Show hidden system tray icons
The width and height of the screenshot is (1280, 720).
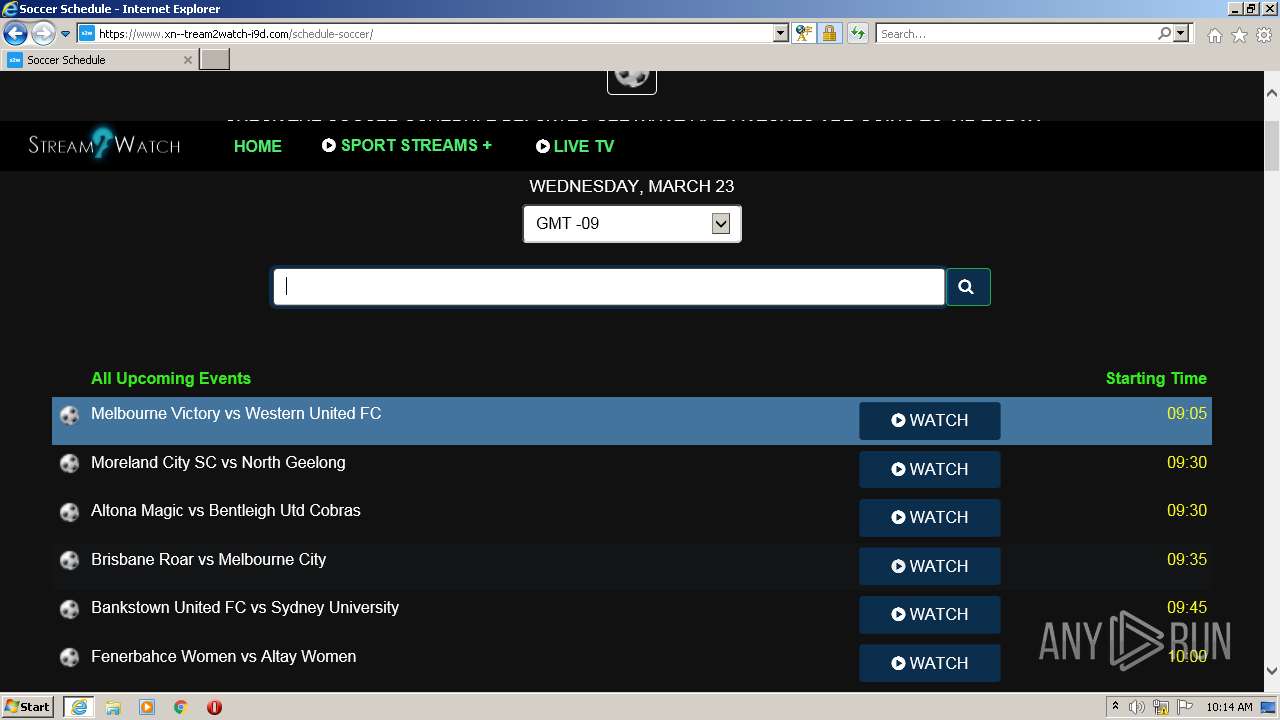pos(1115,707)
